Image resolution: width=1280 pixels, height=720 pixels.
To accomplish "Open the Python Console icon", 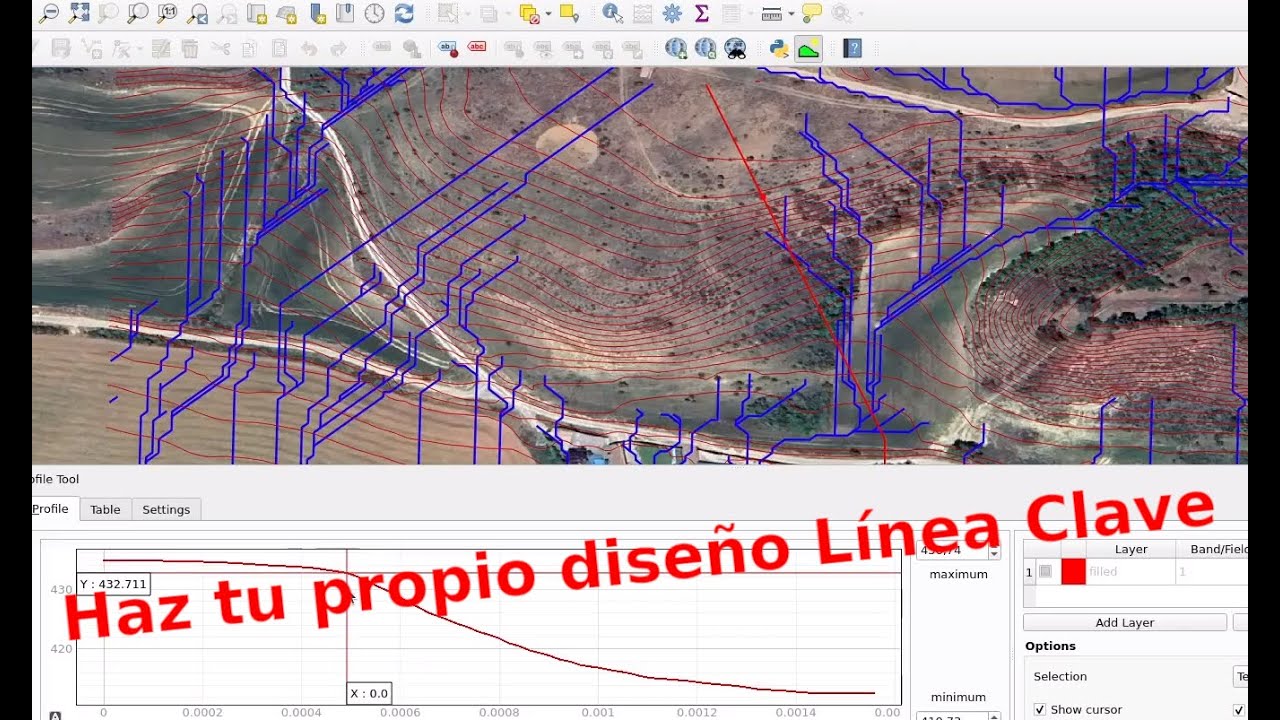I will pos(779,48).
